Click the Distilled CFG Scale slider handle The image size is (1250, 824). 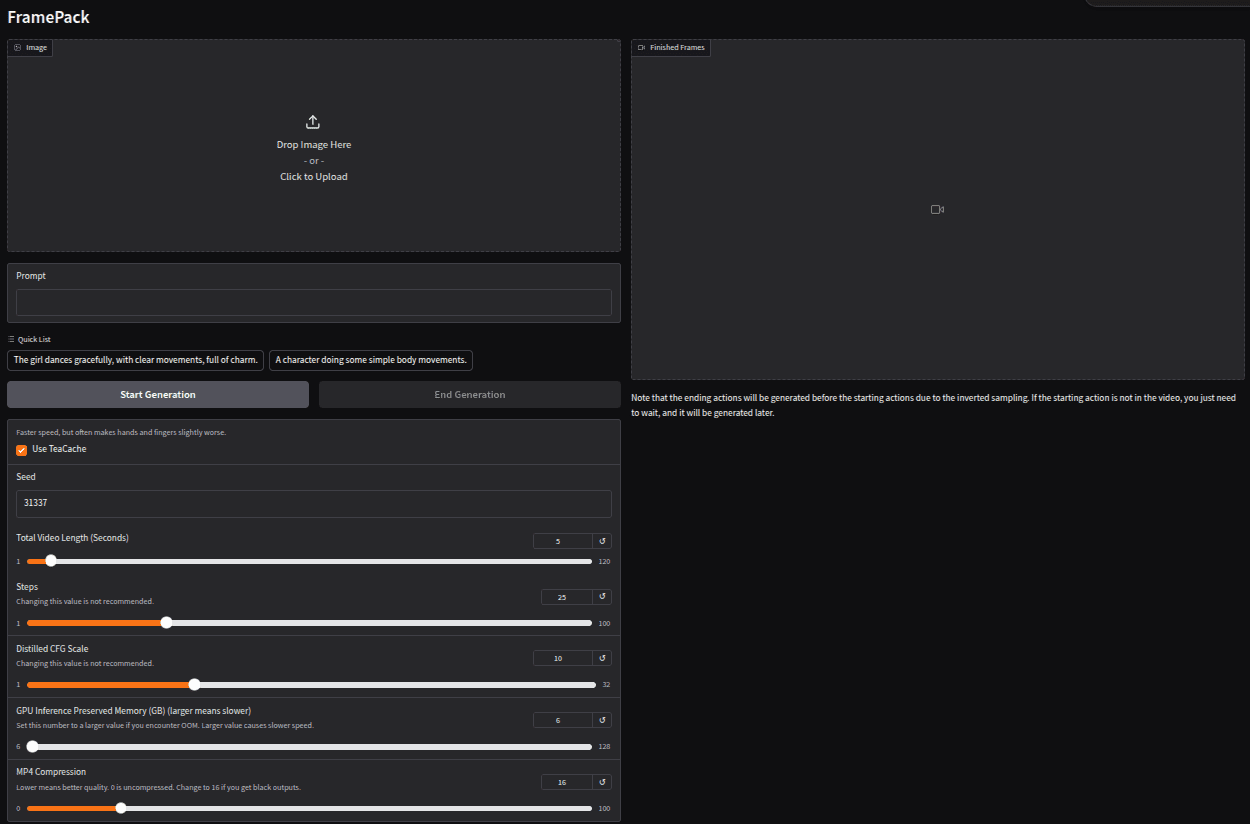coord(194,685)
